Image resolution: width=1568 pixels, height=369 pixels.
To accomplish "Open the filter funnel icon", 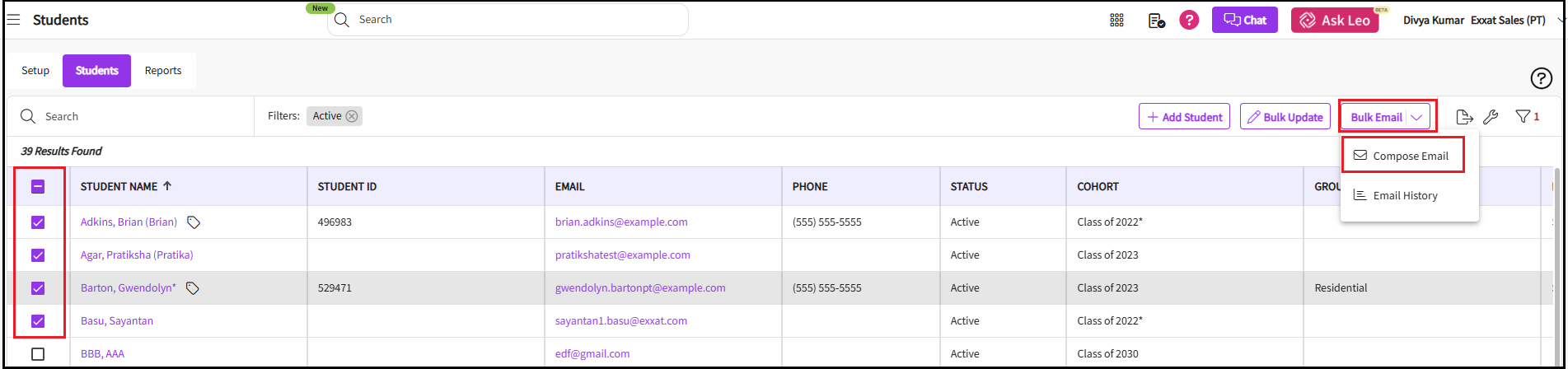I will (x=1524, y=117).
